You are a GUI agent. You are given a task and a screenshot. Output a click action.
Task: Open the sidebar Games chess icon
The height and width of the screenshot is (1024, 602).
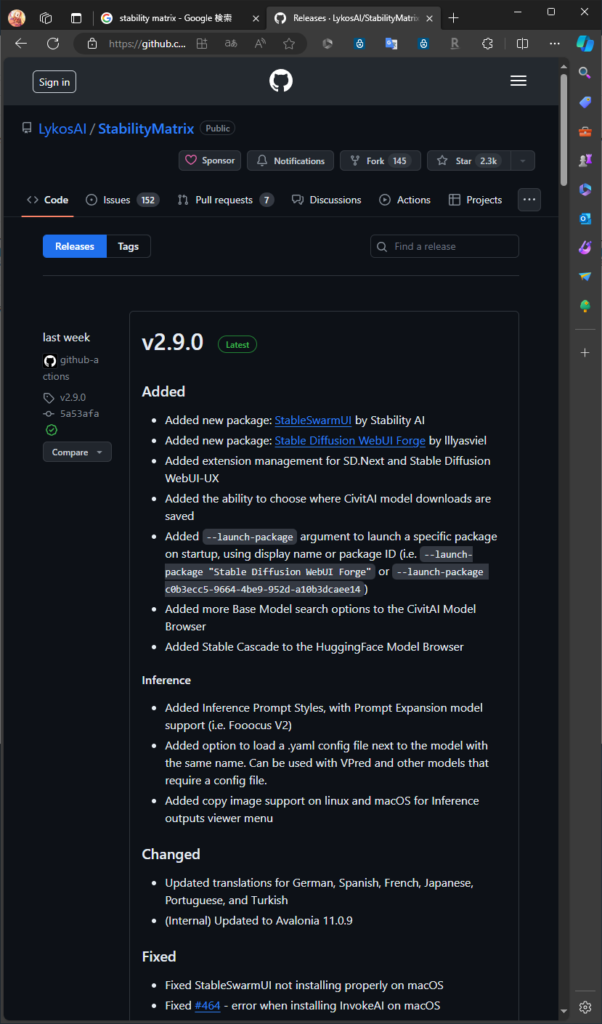click(585, 159)
